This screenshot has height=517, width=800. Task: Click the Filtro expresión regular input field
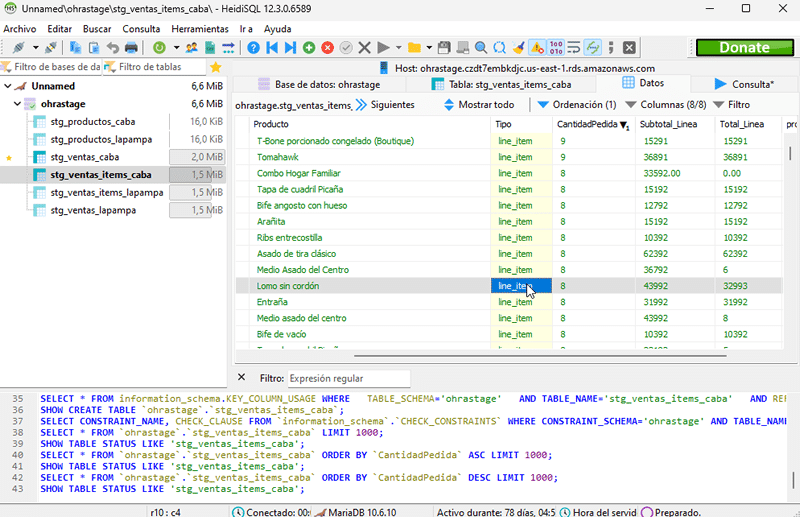347,378
